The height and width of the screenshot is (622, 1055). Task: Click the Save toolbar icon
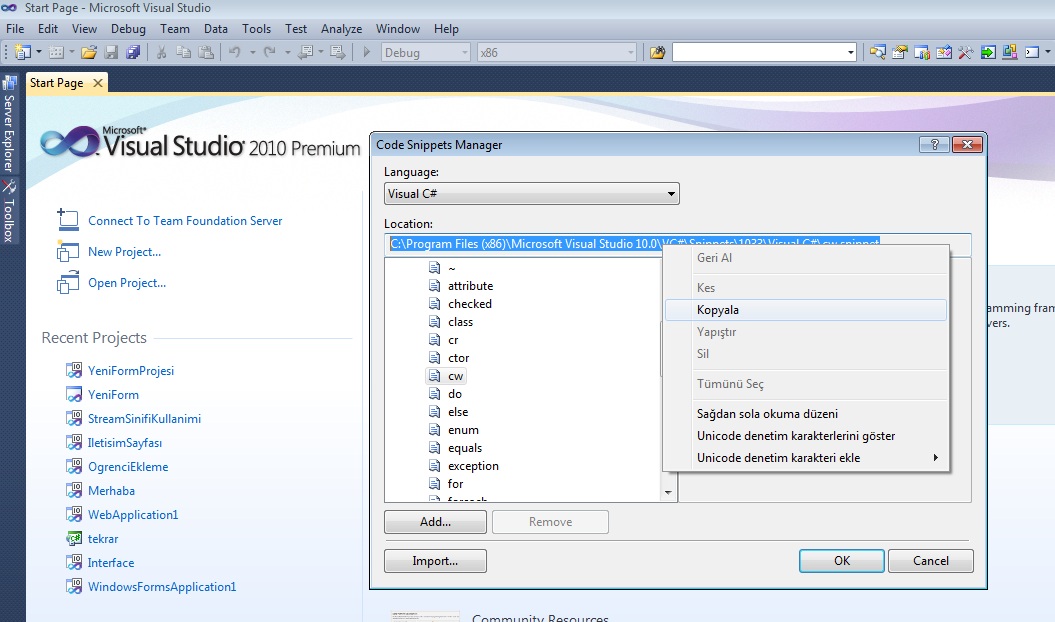[112, 53]
